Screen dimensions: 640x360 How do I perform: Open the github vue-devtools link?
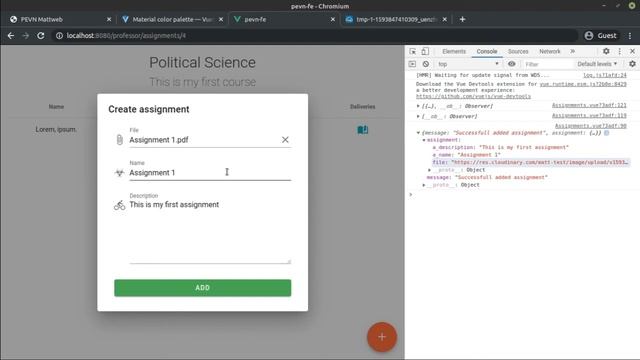(473, 97)
